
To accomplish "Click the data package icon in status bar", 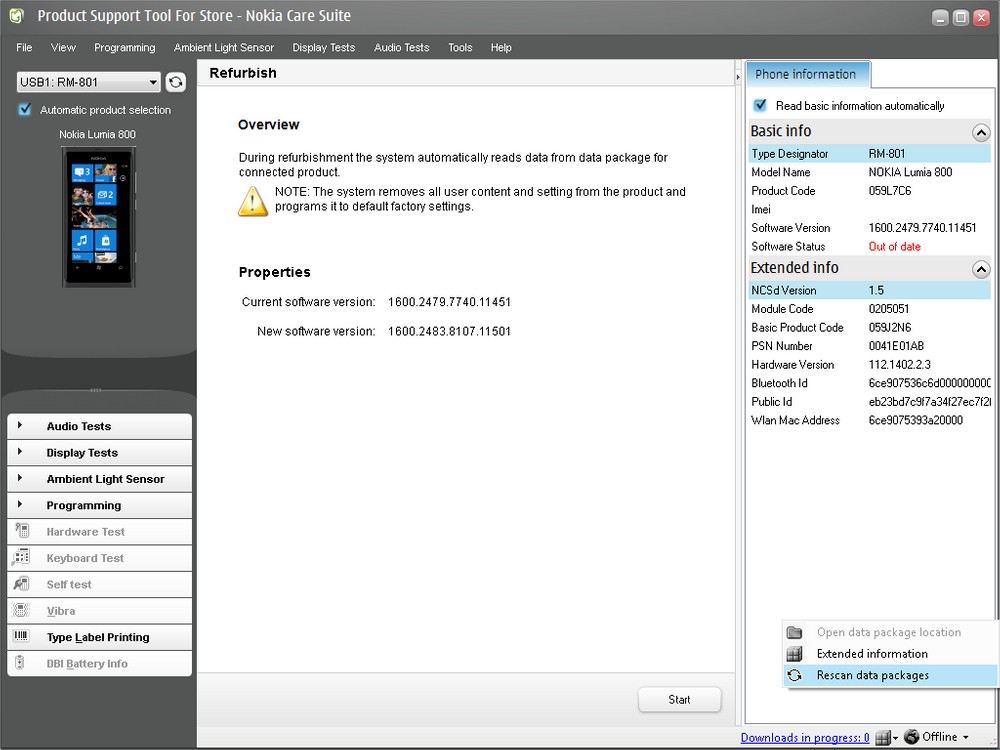I will pyautogui.click(x=882, y=738).
